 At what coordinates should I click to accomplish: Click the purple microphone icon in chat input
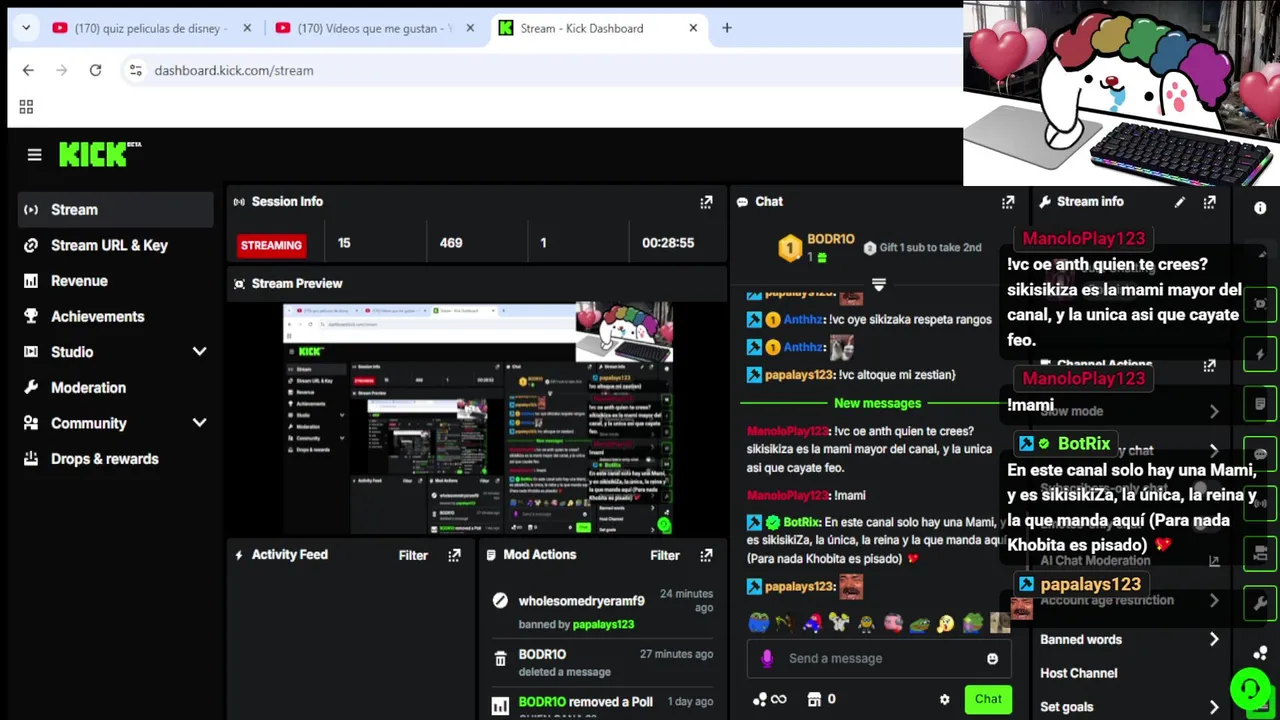coord(767,658)
